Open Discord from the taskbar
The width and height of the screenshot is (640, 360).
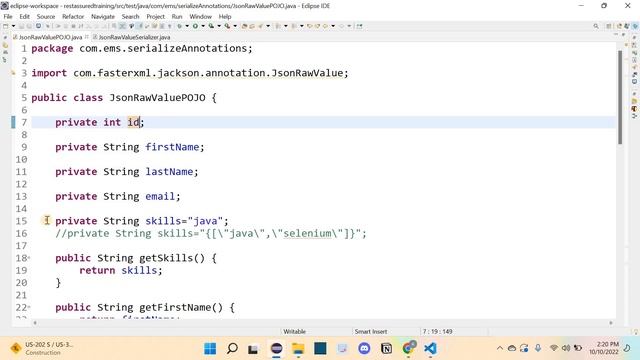[x=364, y=349]
